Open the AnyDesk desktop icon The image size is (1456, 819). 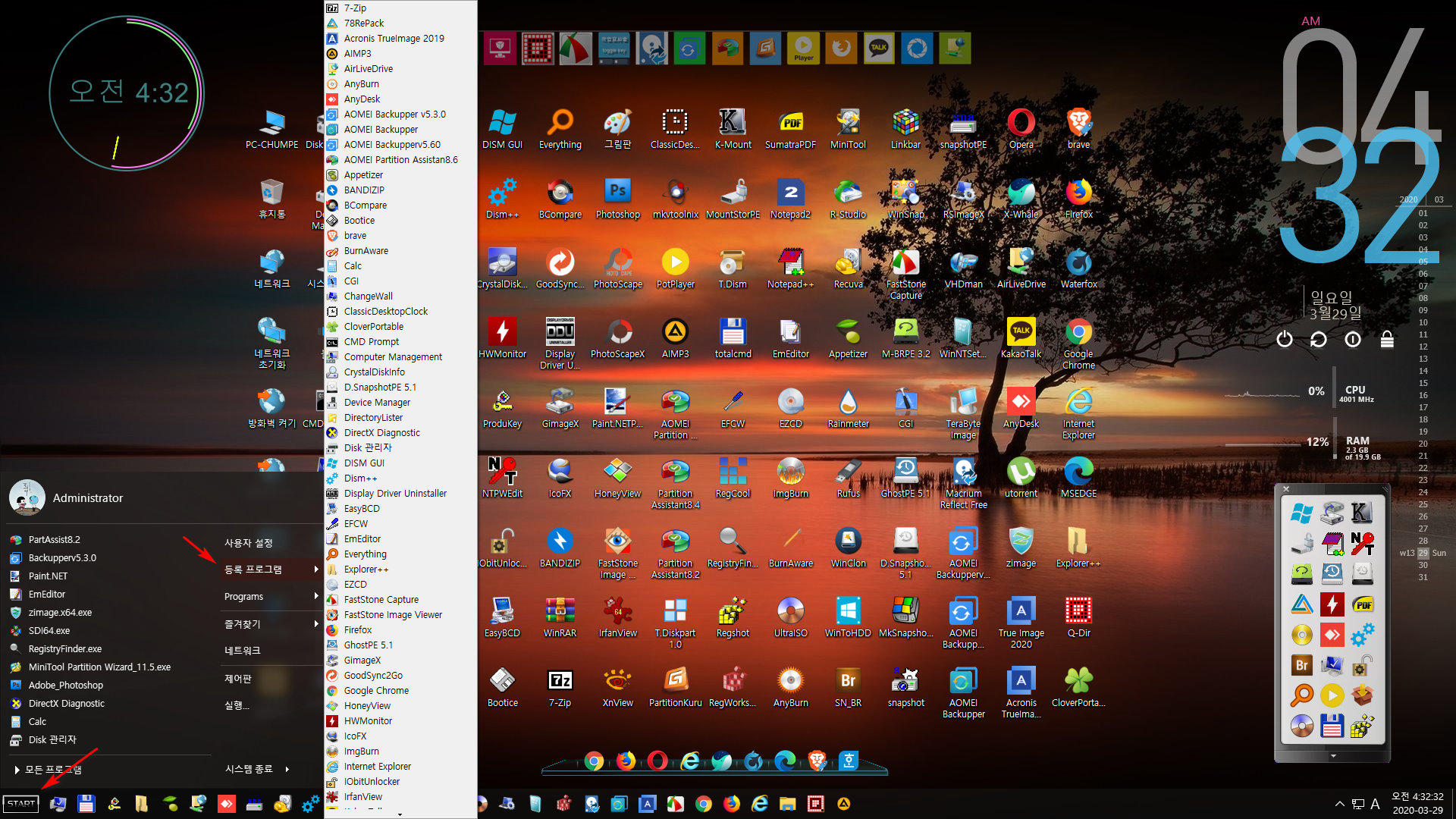coord(1021,407)
